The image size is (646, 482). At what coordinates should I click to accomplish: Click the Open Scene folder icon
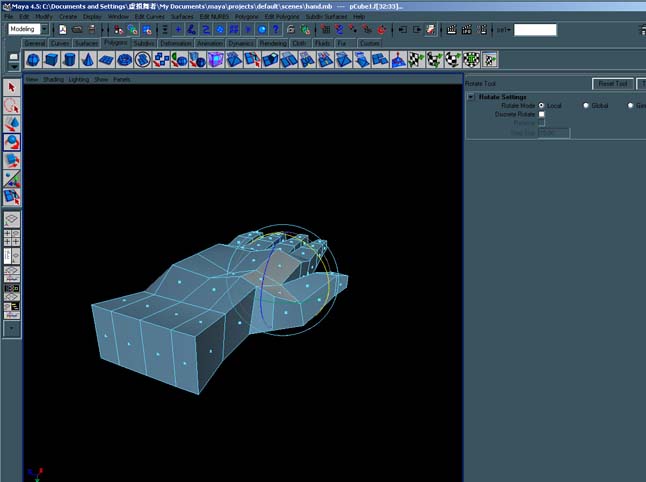pyautogui.click(x=77, y=30)
